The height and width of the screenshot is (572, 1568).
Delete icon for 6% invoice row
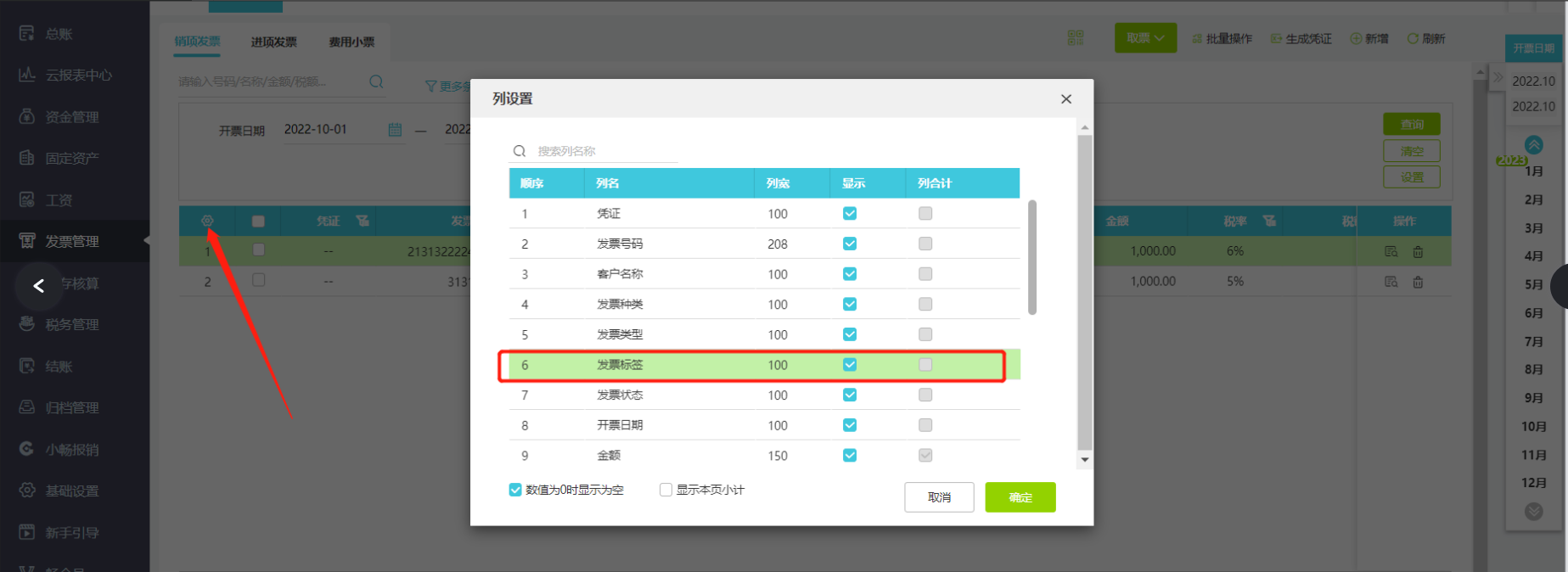pyautogui.click(x=1418, y=252)
